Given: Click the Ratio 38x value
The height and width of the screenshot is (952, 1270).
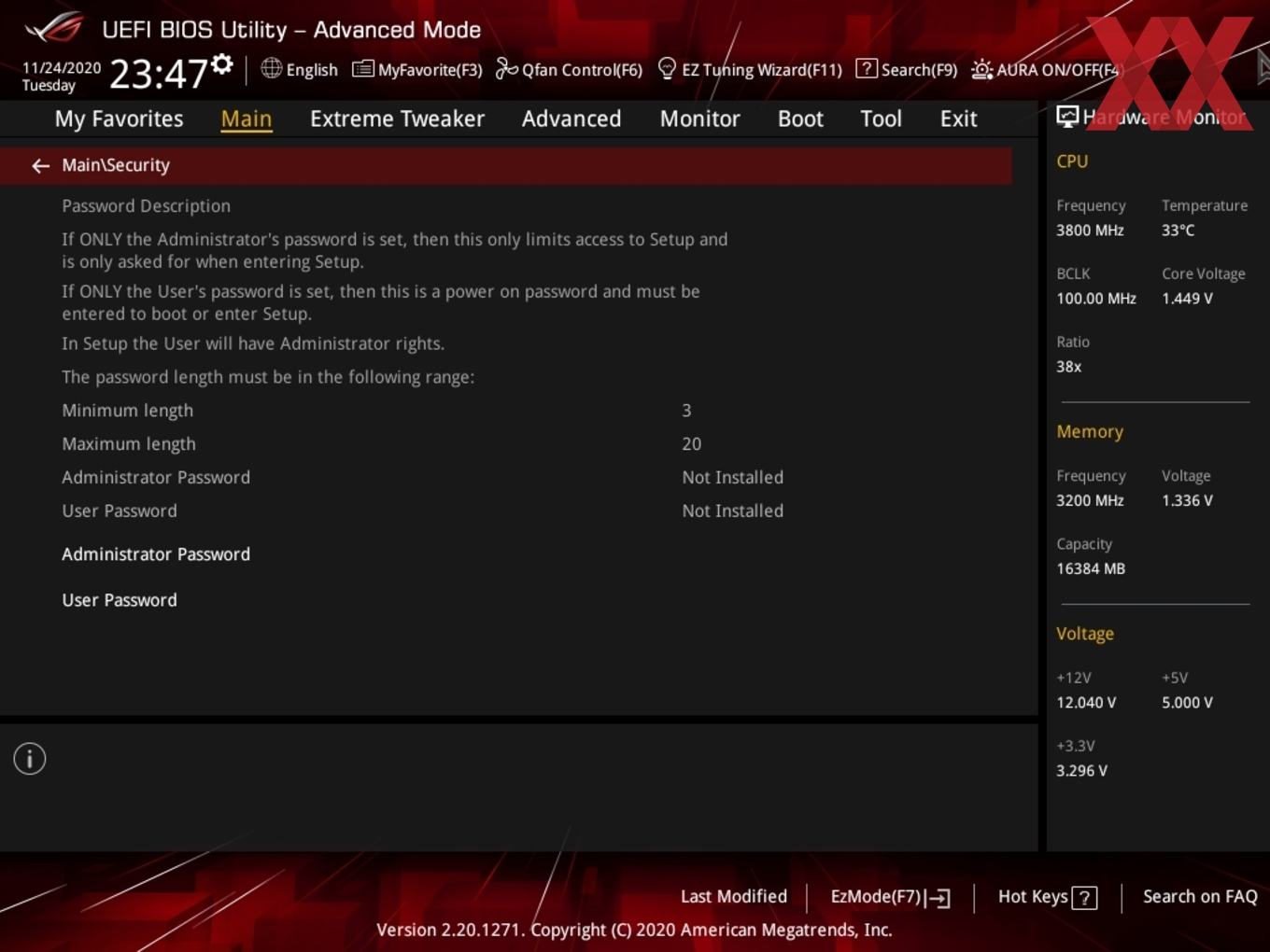Looking at the screenshot, I should point(1068,367).
